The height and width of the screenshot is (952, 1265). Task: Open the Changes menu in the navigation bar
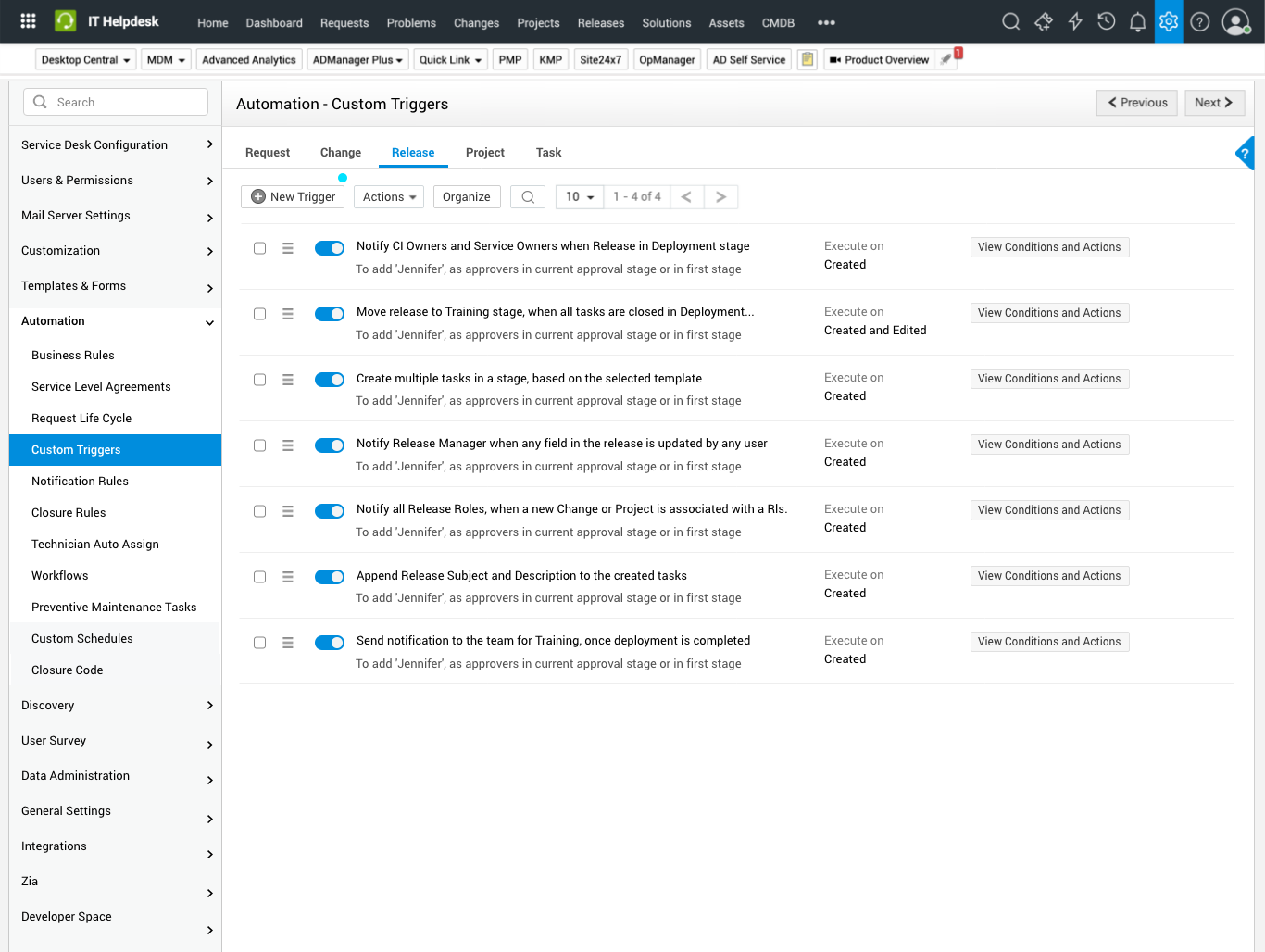pyautogui.click(x=476, y=22)
